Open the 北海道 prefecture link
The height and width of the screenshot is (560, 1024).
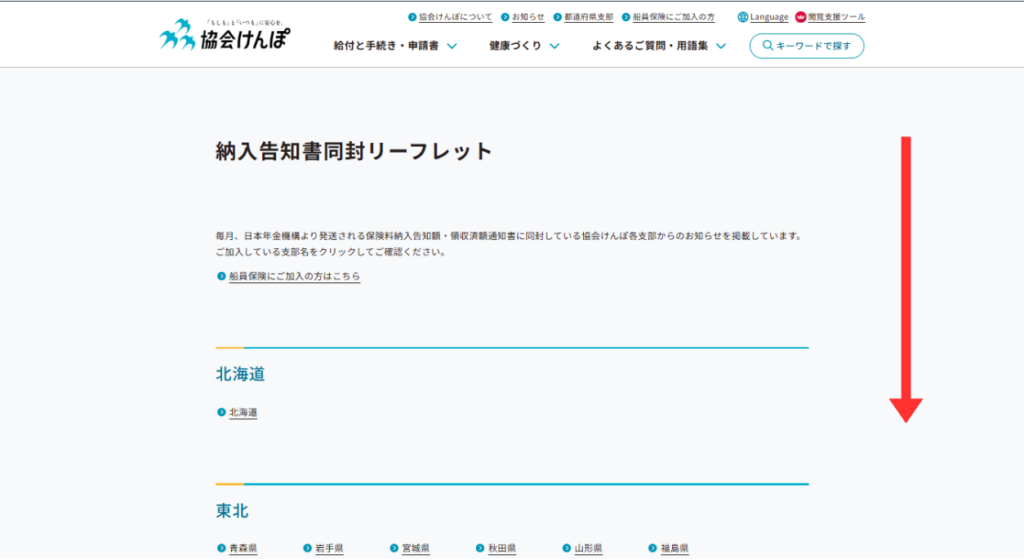tap(243, 412)
